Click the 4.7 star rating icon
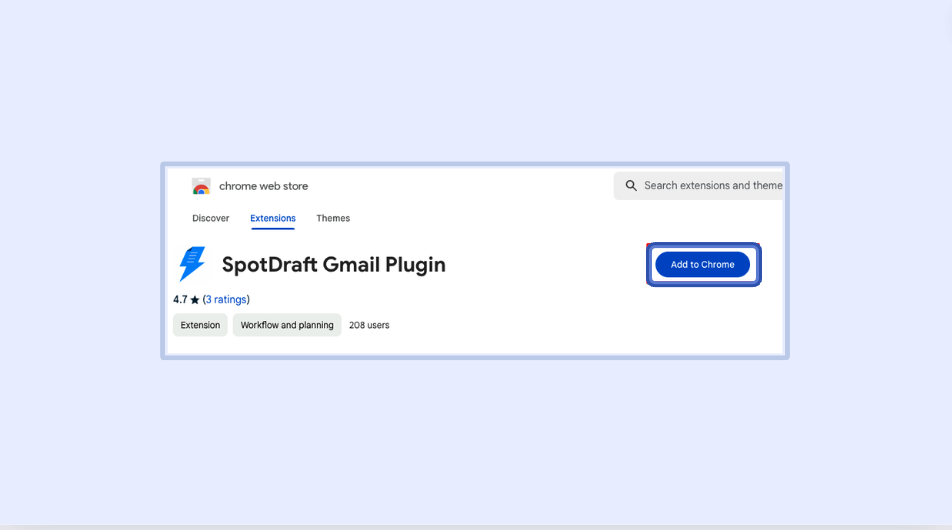 click(195, 300)
